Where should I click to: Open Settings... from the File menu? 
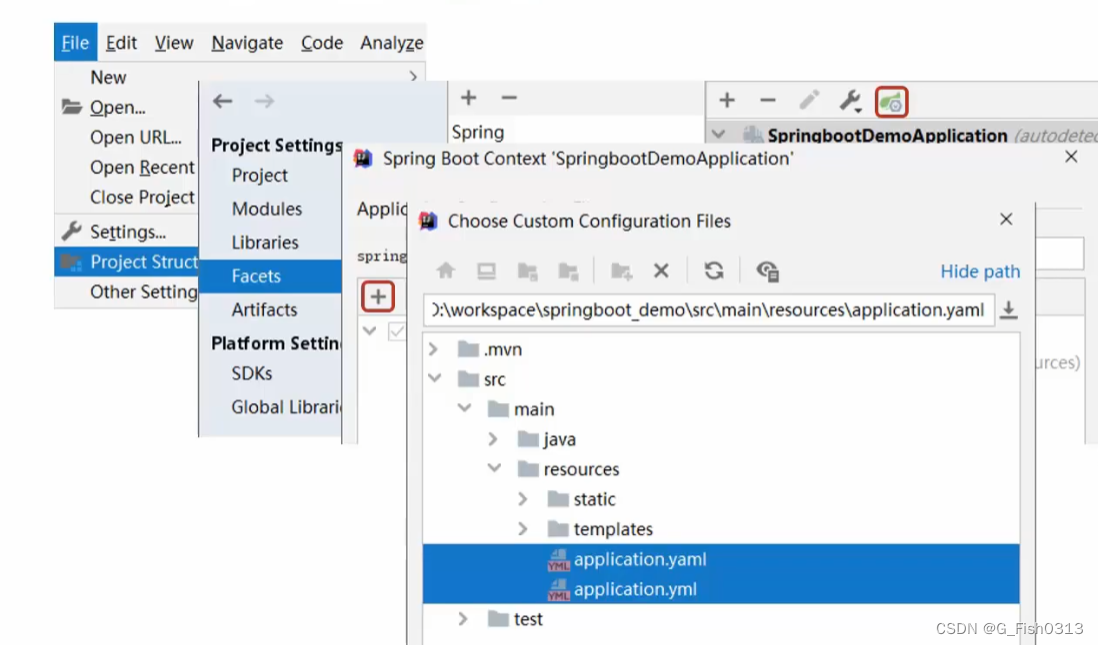click(x=127, y=232)
